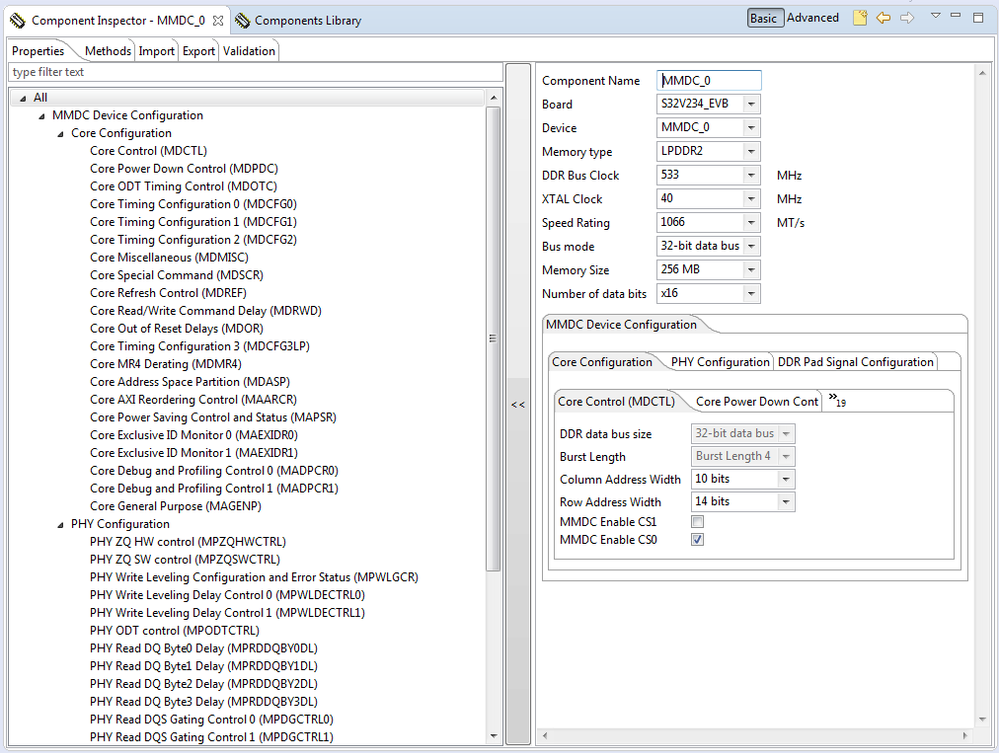Click the Component Name field
This screenshot has width=999, height=753.
pyautogui.click(x=708, y=80)
